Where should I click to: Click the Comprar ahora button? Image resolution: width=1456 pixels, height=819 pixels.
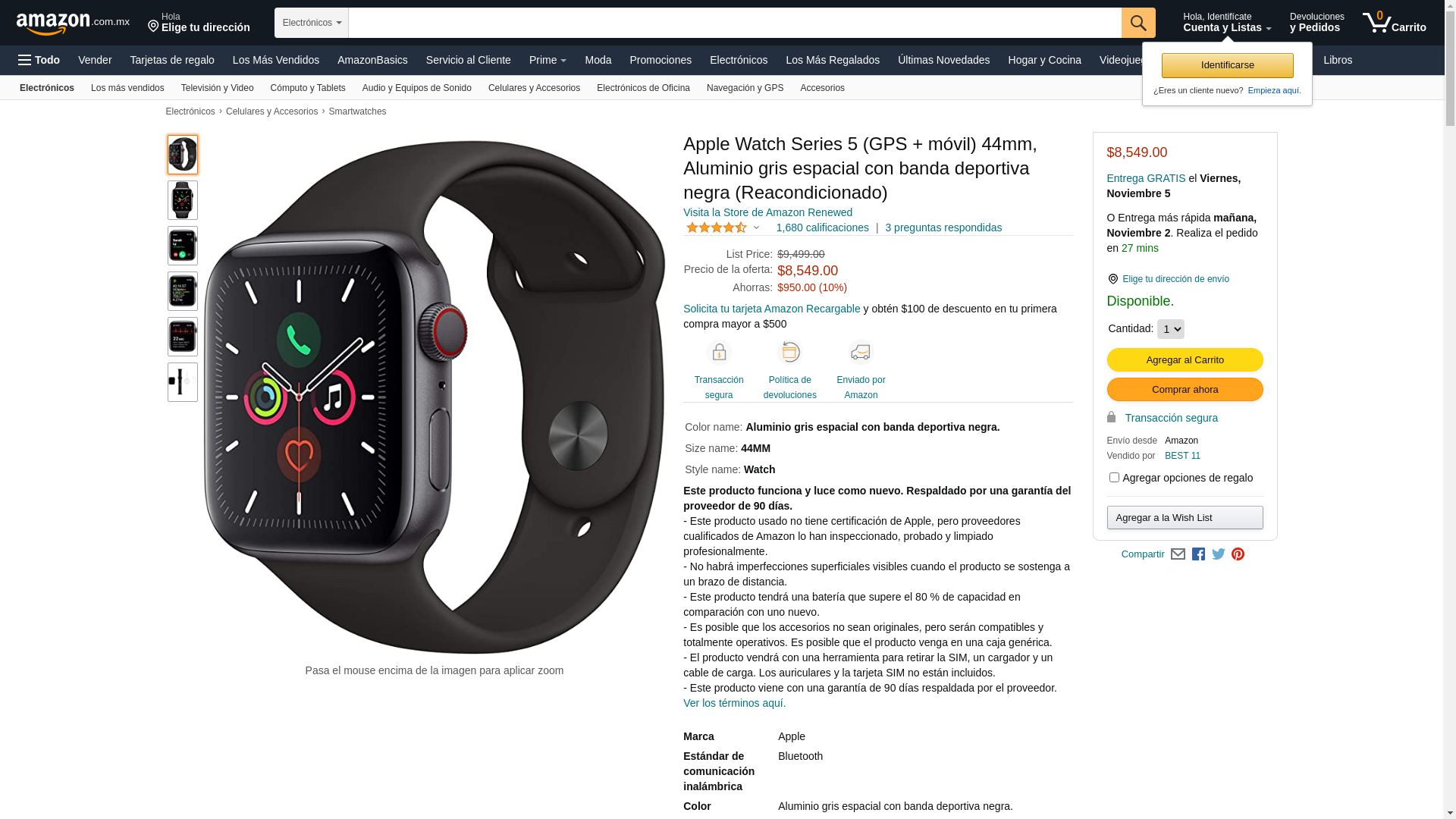pyautogui.click(x=1185, y=390)
